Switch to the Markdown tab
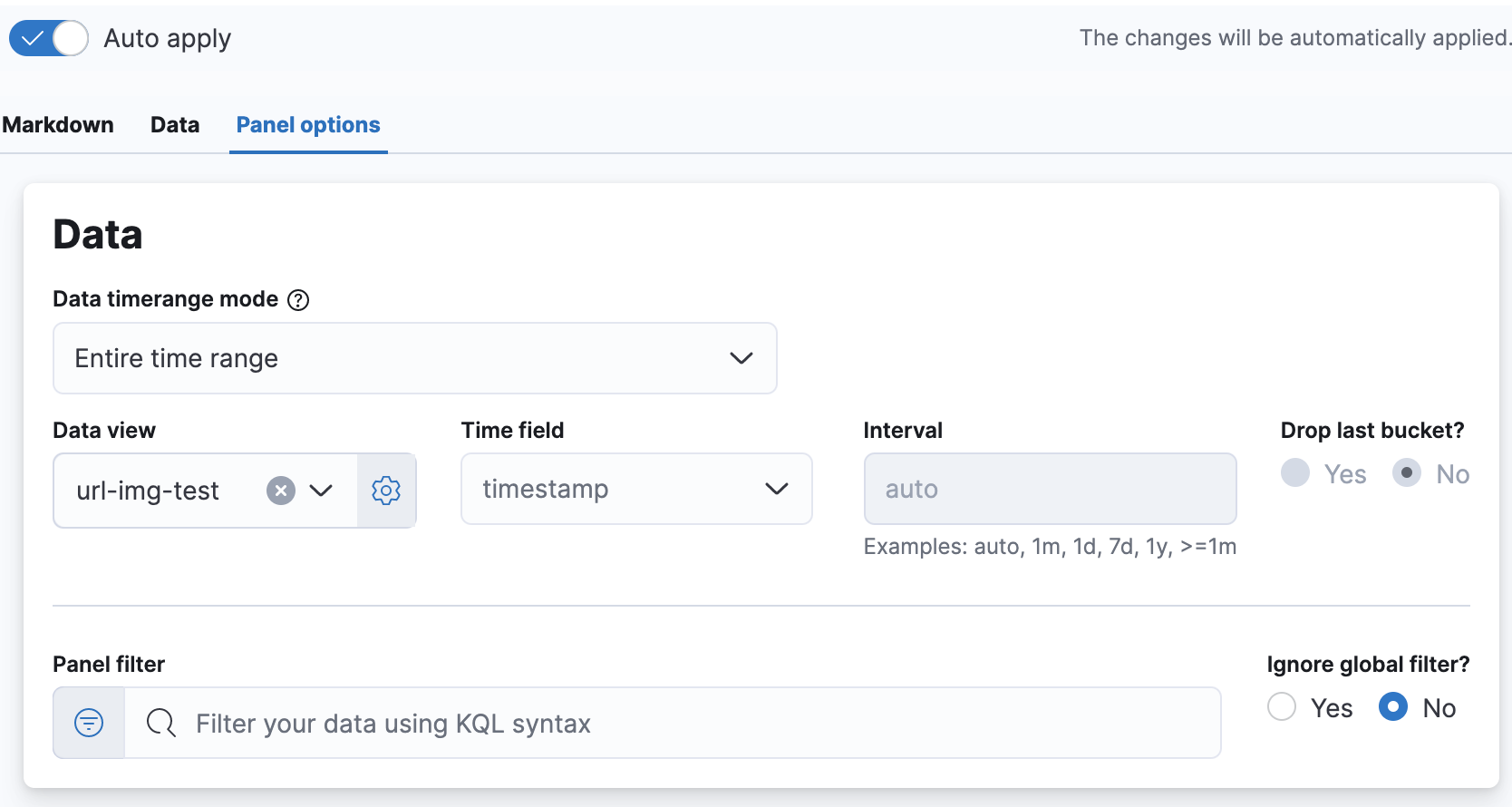Image resolution: width=1512 pixels, height=807 pixels. [x=58, y=125]
